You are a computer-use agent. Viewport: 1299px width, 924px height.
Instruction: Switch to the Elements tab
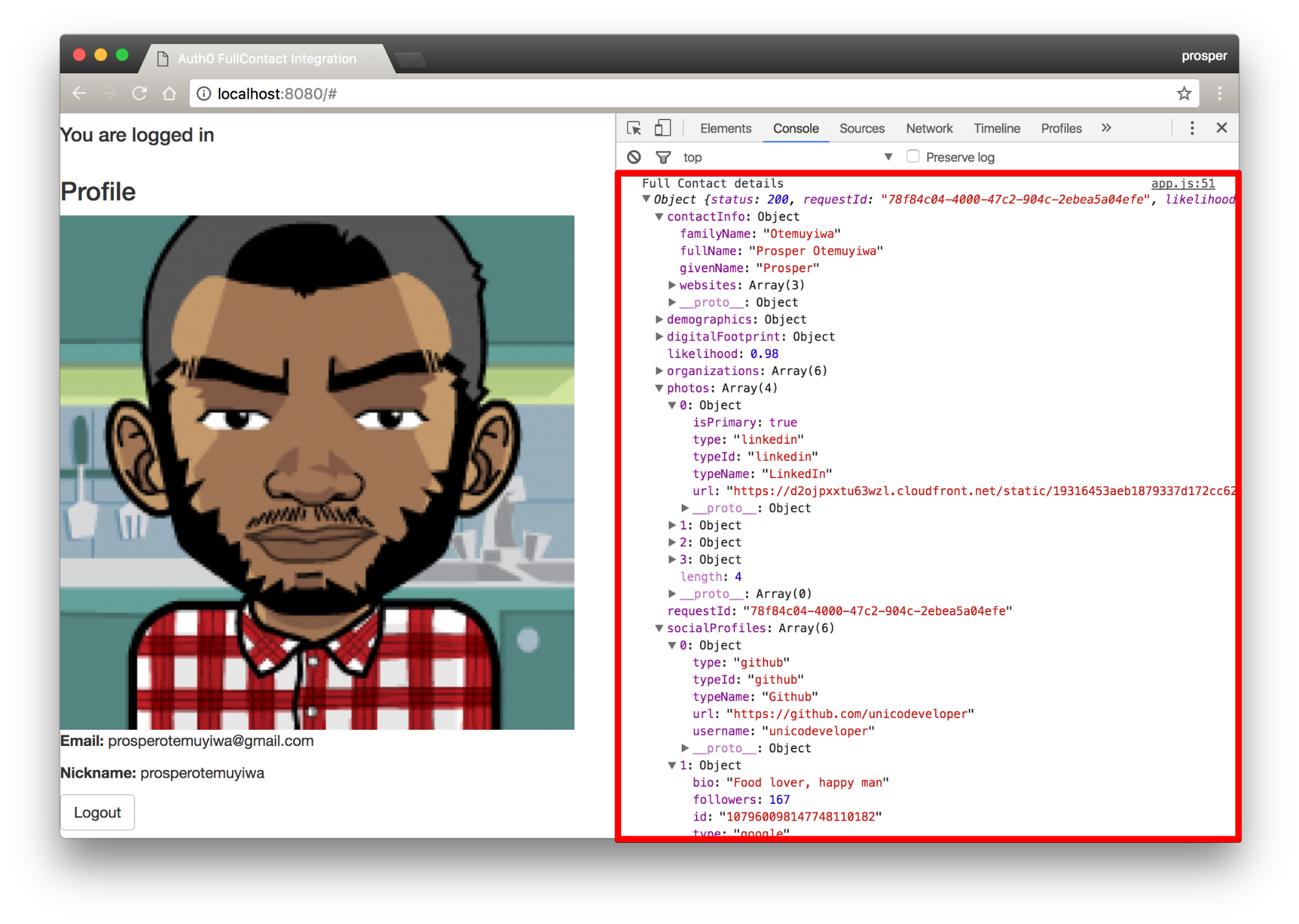click(725, 129)
